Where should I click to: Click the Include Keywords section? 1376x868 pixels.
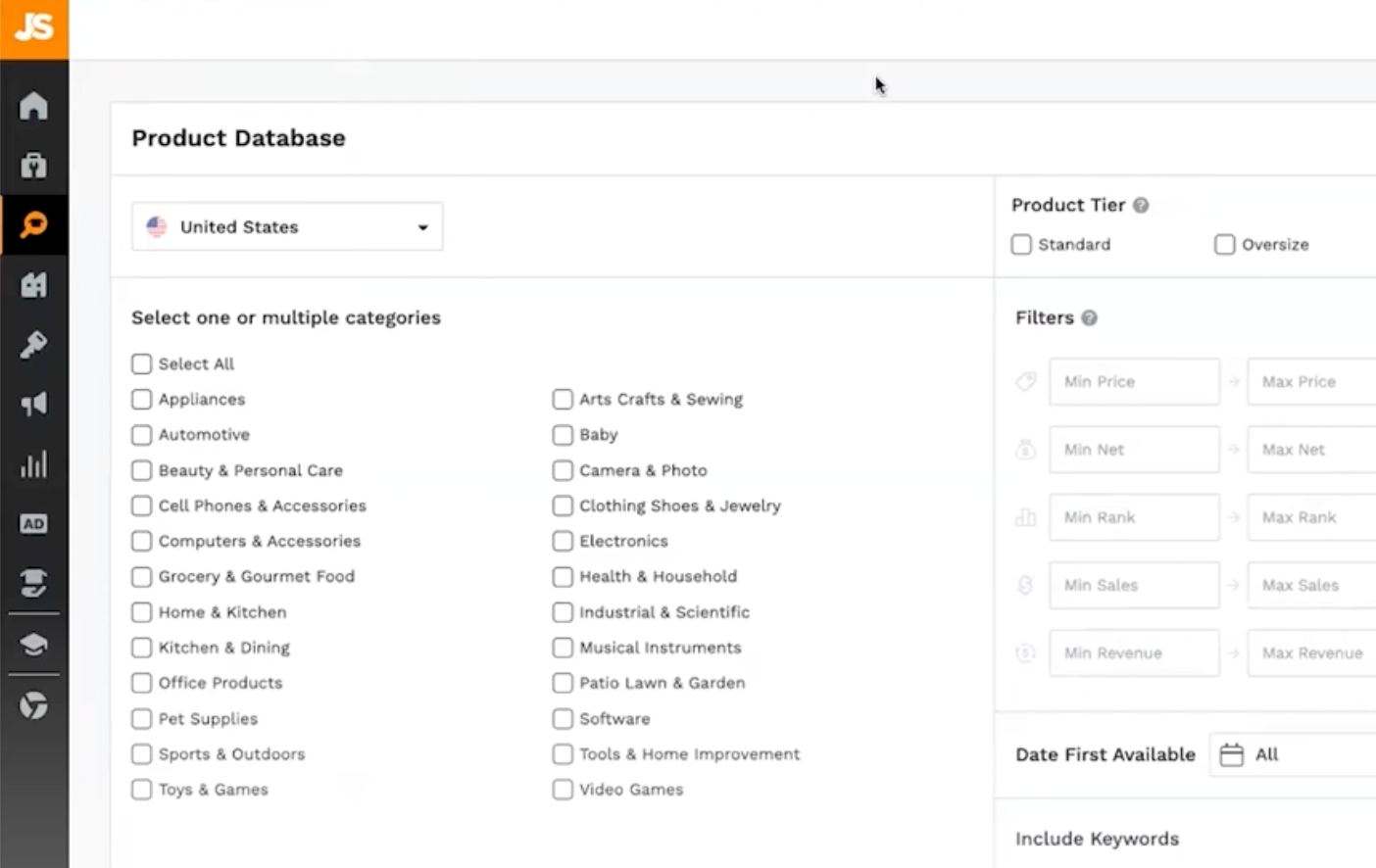pos(1096,839)
